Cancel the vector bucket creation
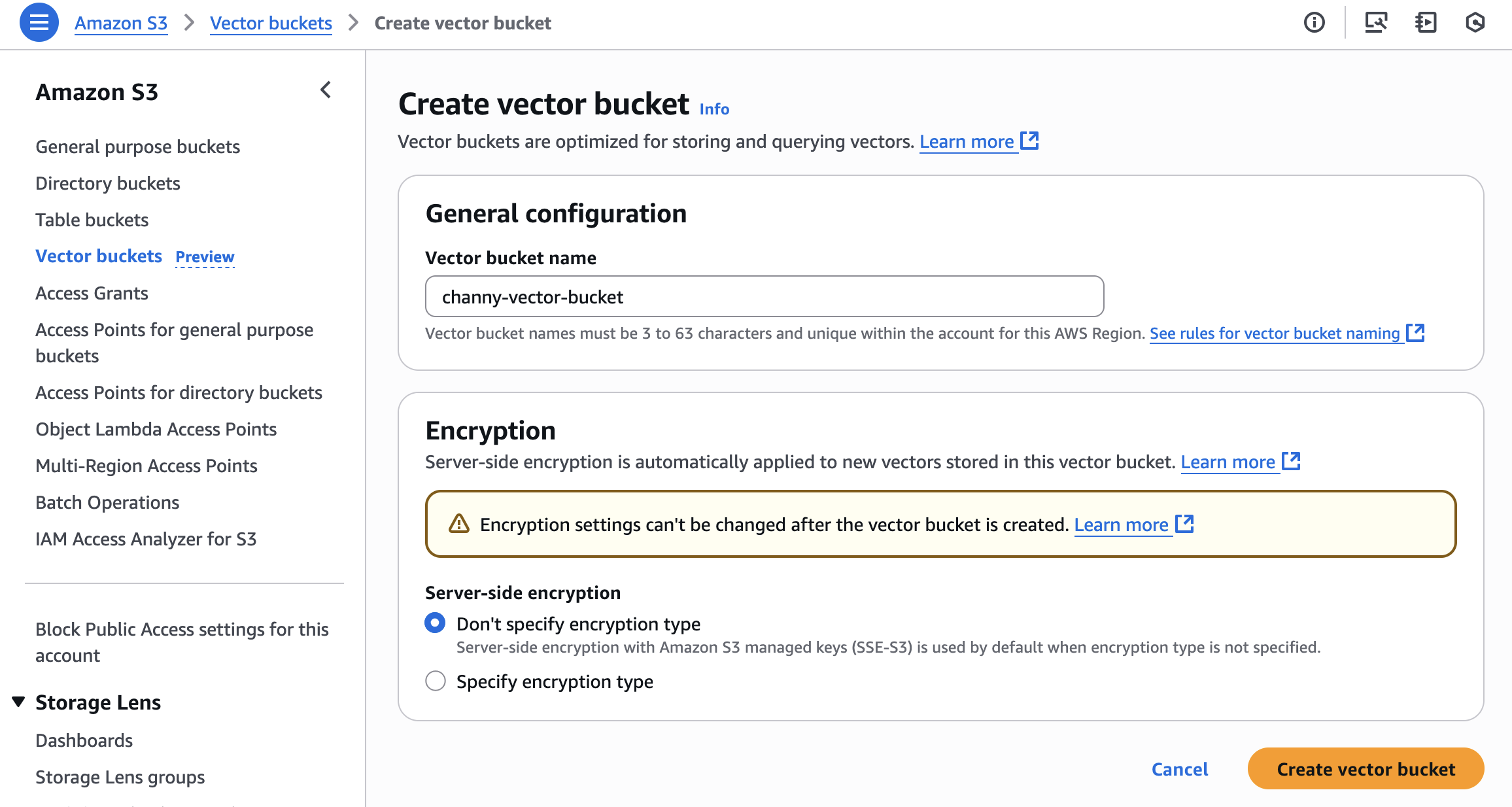Image resolution: width=1512 pixels, height=807 pixels. pyautogui.click(x=1179, y=769)
